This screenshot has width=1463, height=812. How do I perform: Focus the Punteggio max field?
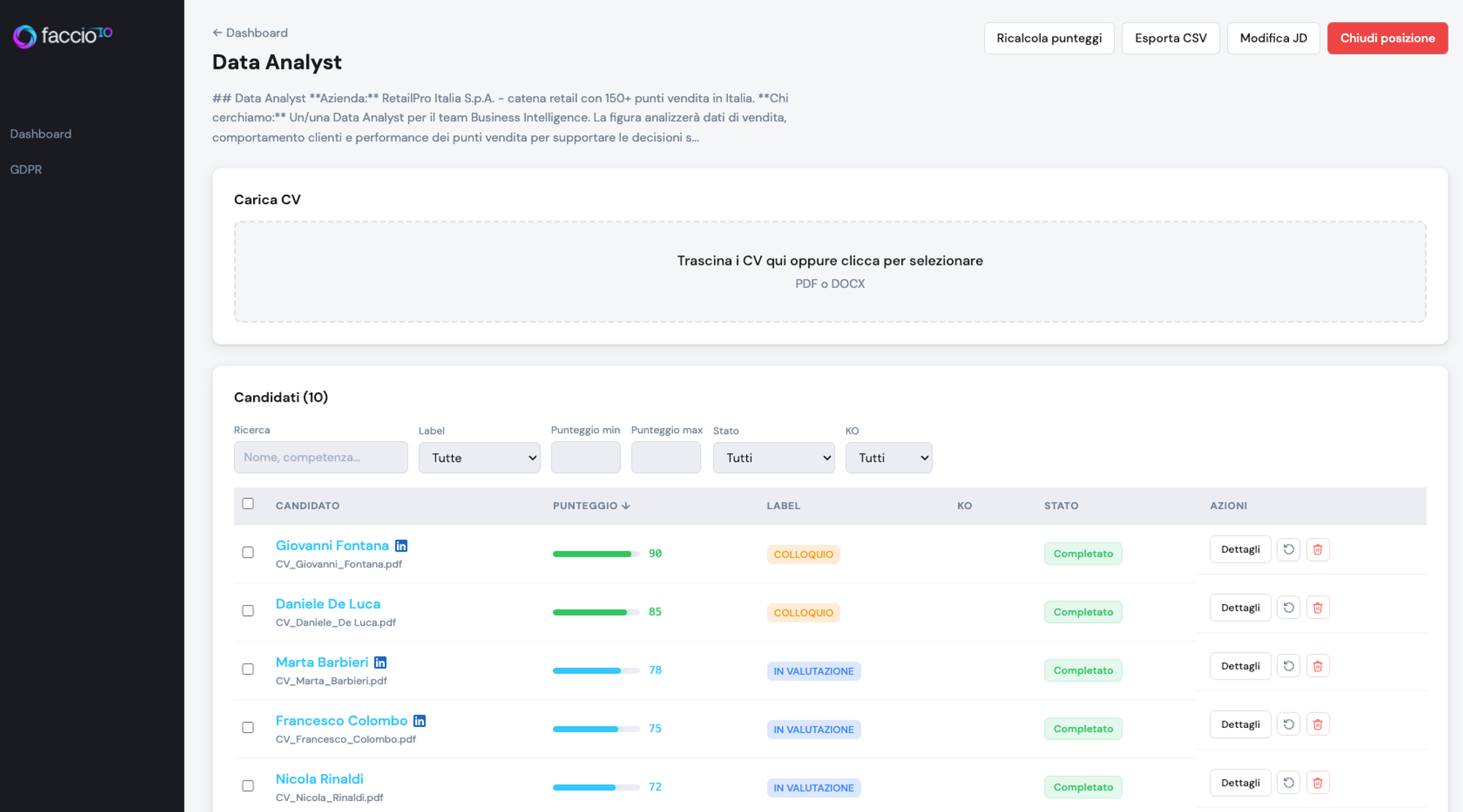[666, 458]
